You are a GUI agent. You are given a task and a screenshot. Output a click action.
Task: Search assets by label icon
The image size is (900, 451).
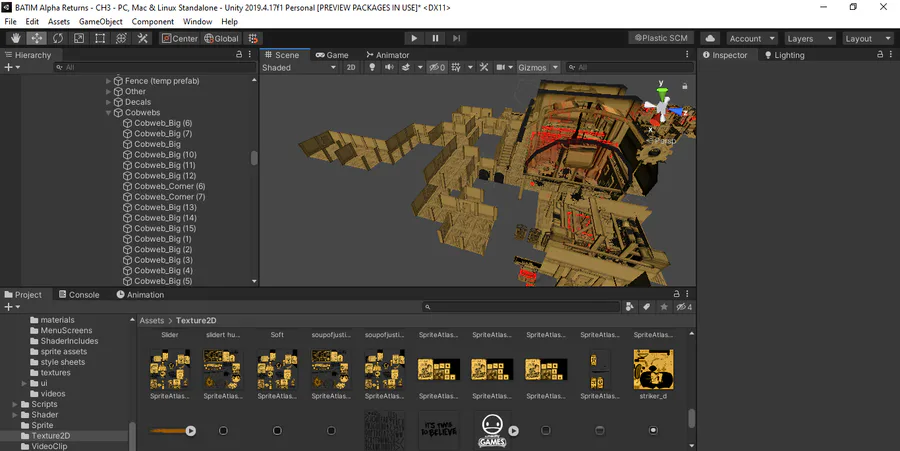click(x=647, y=307)
